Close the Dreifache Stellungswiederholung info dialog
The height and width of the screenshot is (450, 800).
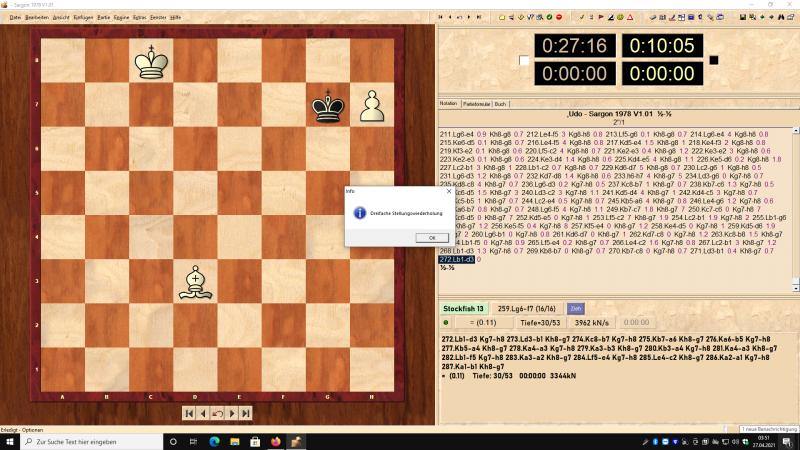pyautogui.click(x=448, y=190)
